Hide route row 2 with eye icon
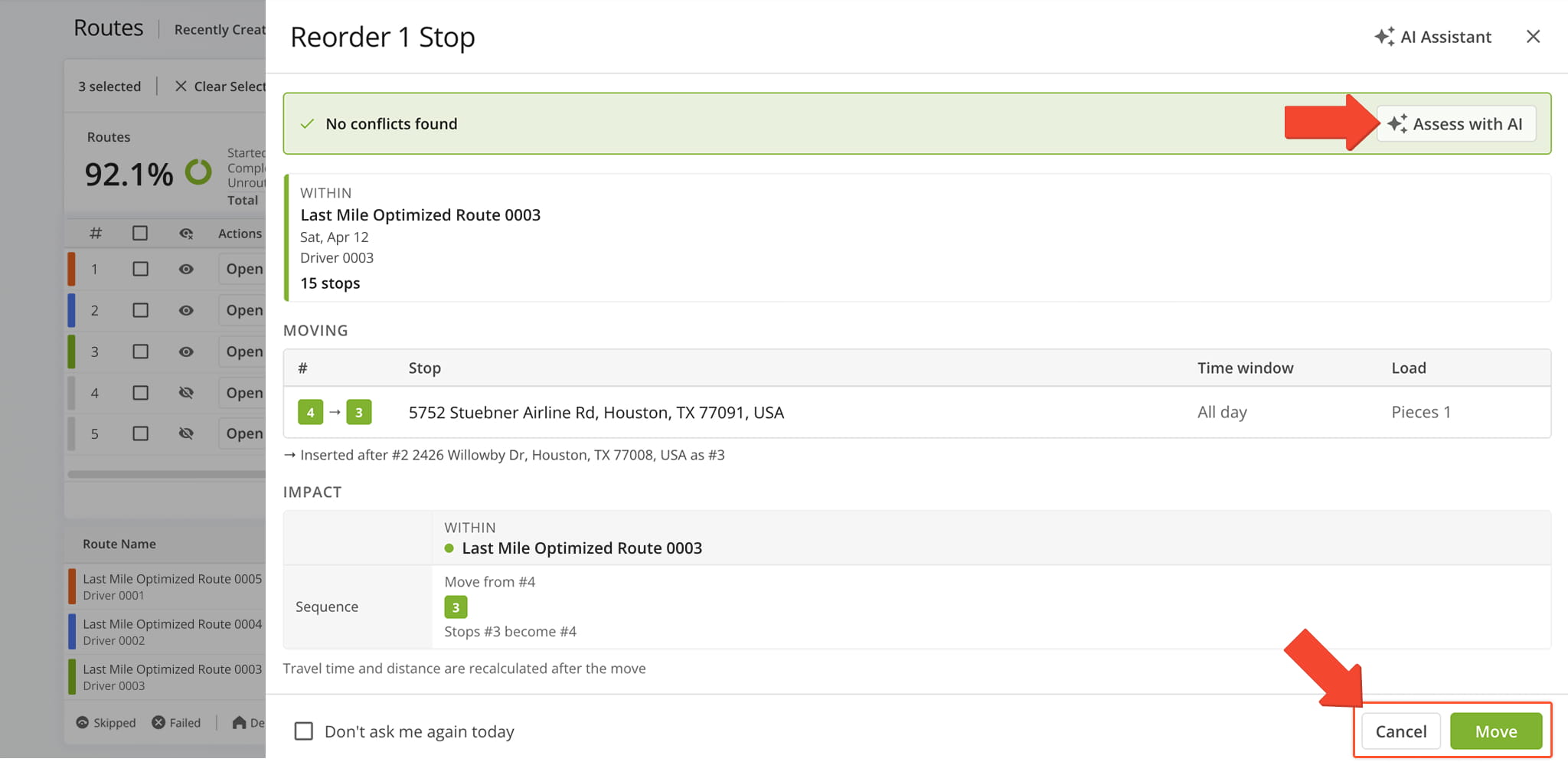Image resolution: width=1568 pixels, height=762 pixels. tap(186, 310)
